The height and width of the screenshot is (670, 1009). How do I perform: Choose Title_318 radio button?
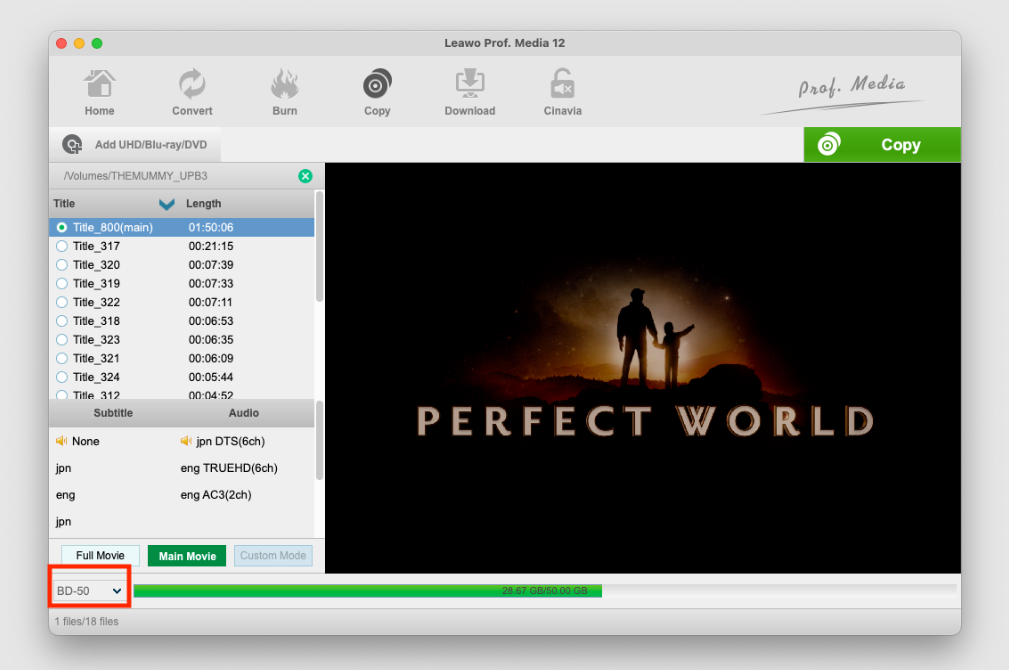tap(62, 321)
